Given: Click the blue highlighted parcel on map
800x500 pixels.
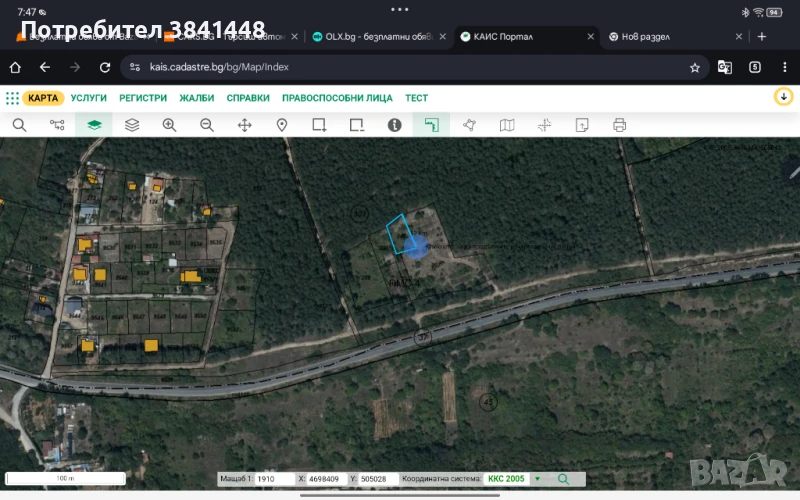Looking at the screenshot, I should point(400,235).
